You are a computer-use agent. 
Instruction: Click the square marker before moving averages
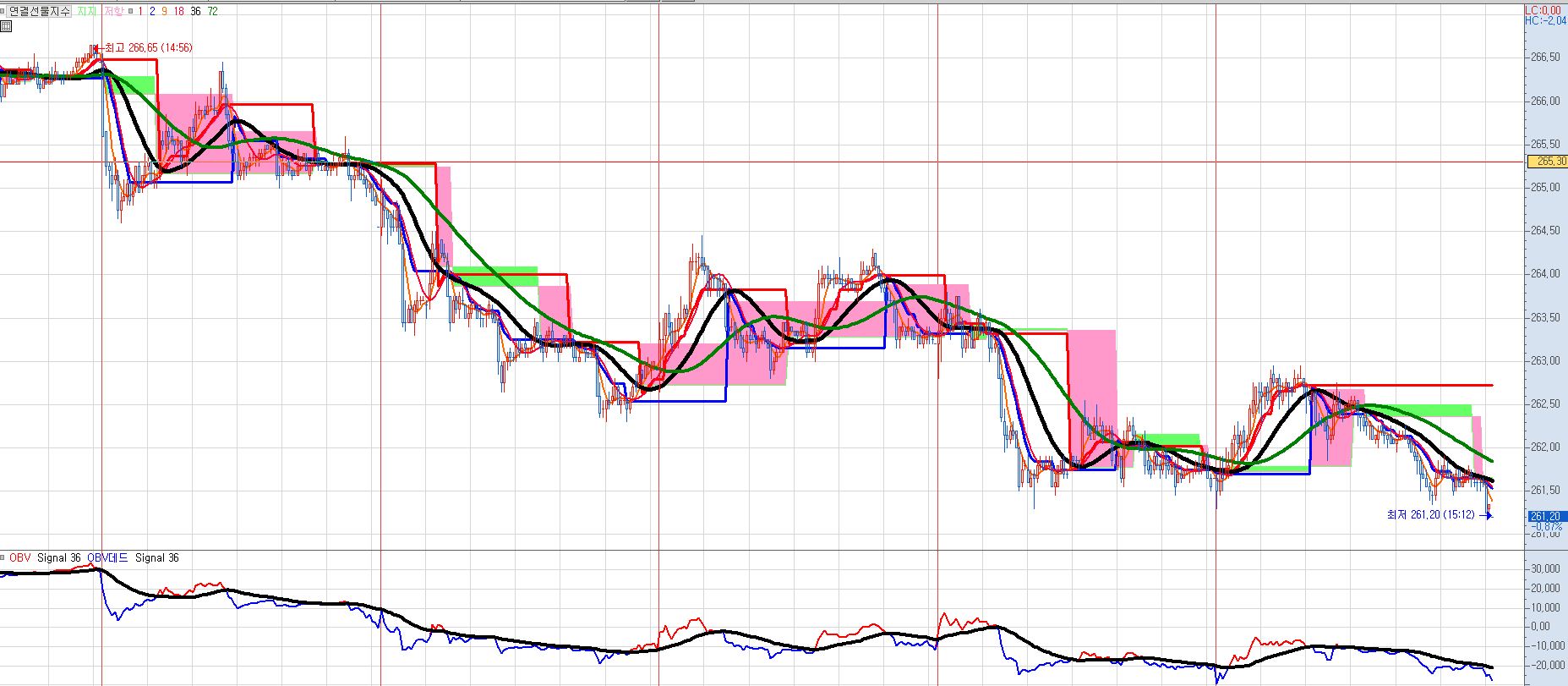130,12
